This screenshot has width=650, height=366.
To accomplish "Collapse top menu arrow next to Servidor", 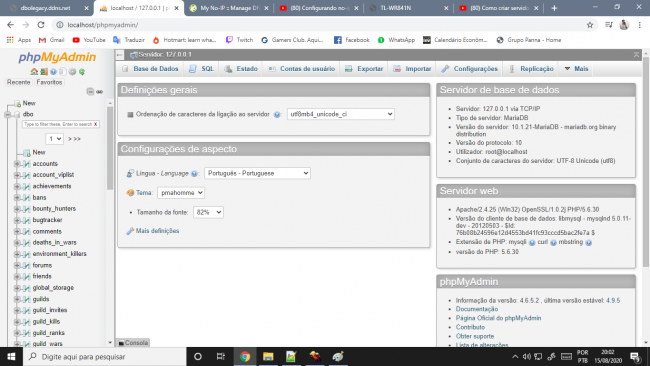I will [x=120, y=55].
